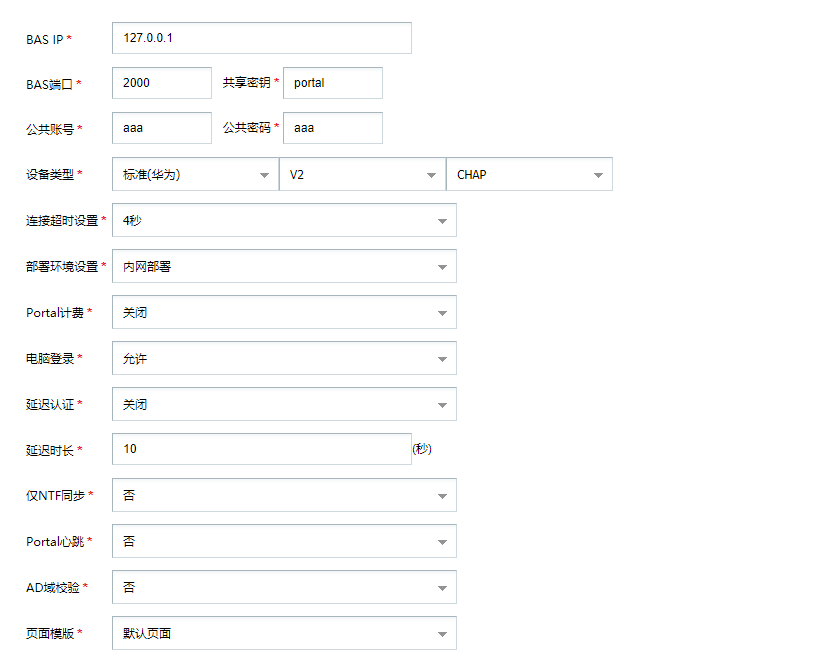Click the 仅NTF同步 label
The width and height of the screenshot is (835, 658).
55,496
